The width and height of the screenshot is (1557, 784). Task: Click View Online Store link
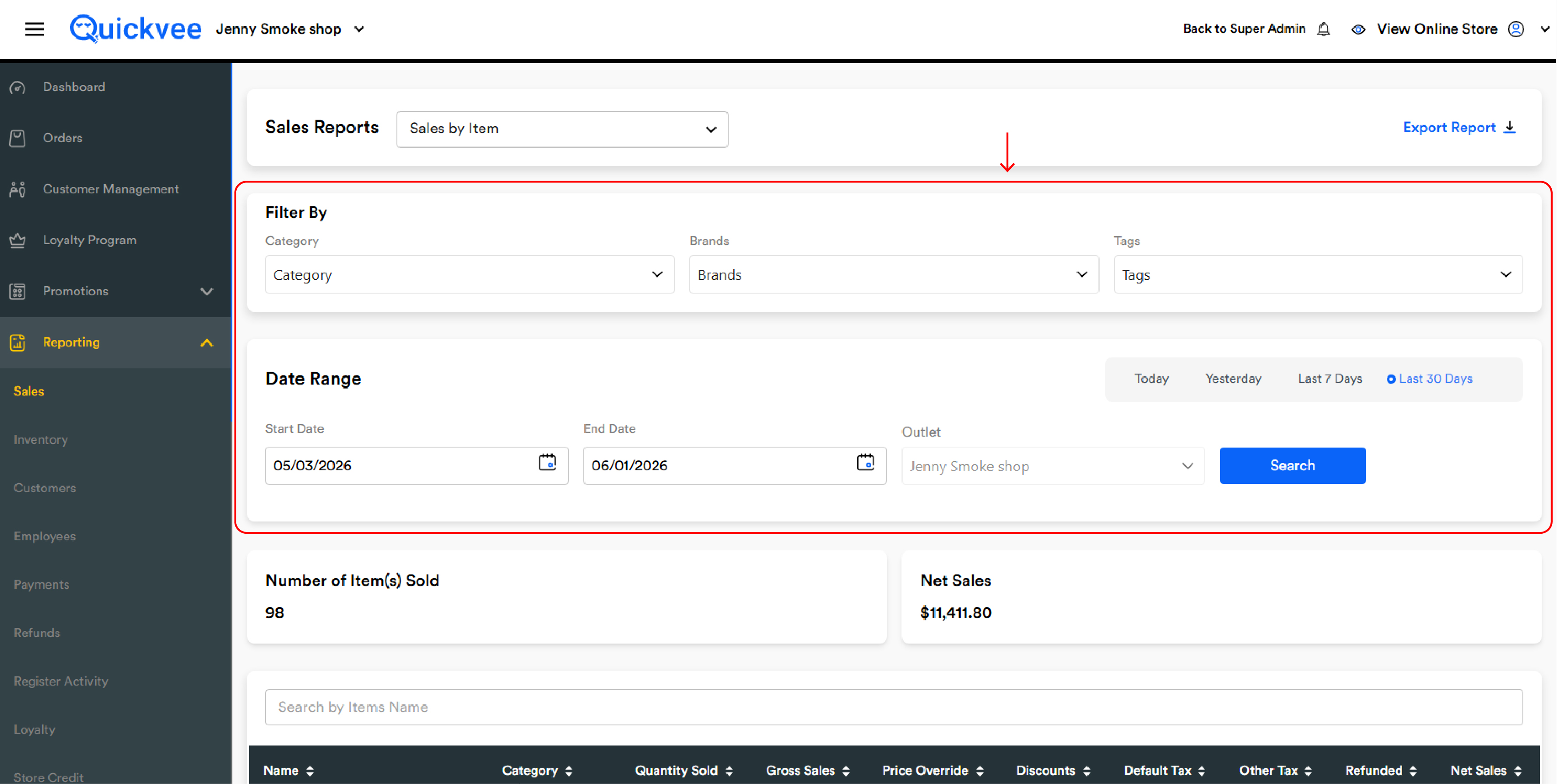[x=1437, y=28]
